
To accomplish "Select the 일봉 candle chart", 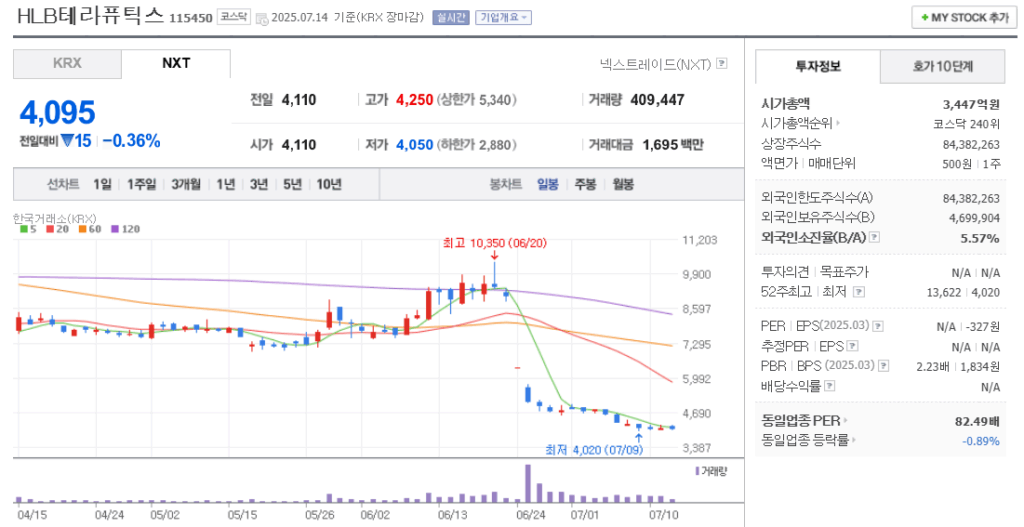I will click(x=547, y=184).
